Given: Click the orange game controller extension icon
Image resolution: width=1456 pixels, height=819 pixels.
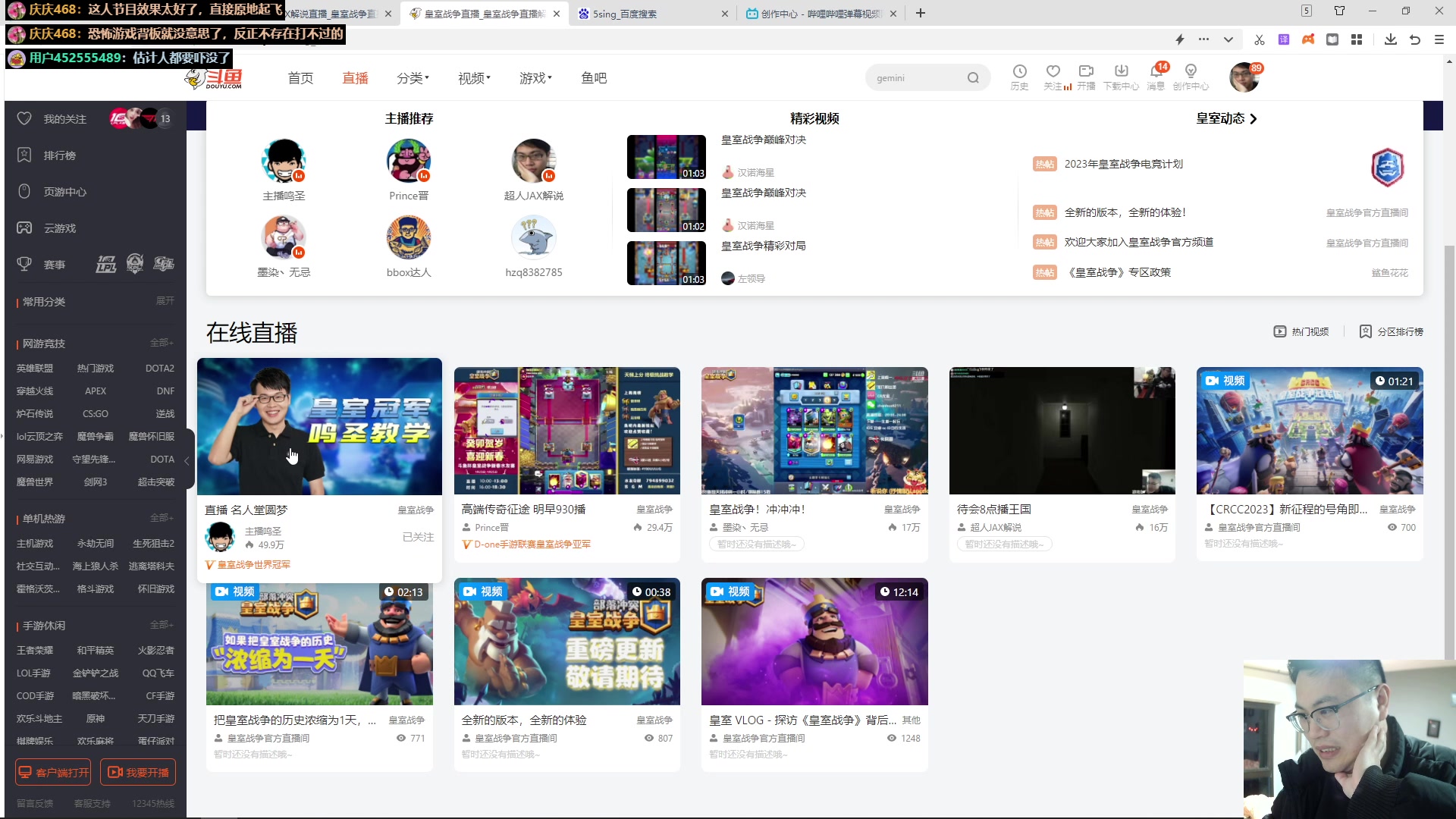Looking at the screenshot, I should pyautogui.click(x=1308, y=39).
